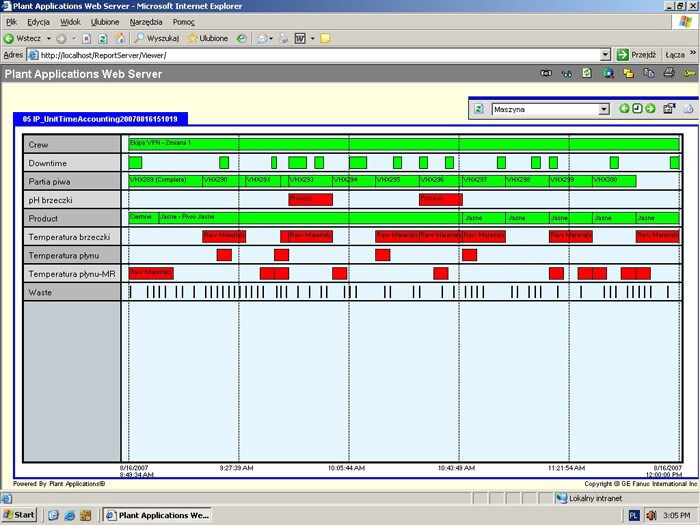The height and width of the screenshot is (525, 700).
Task: Click the IE print icon
Action: tap(283, 39)
